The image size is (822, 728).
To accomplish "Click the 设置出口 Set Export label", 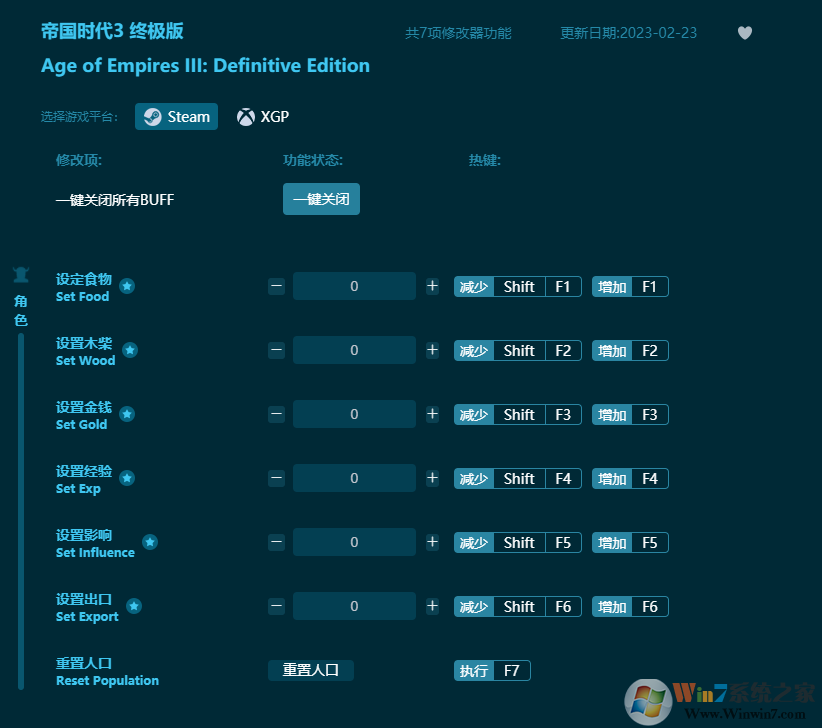I will (x=87, y=607).
